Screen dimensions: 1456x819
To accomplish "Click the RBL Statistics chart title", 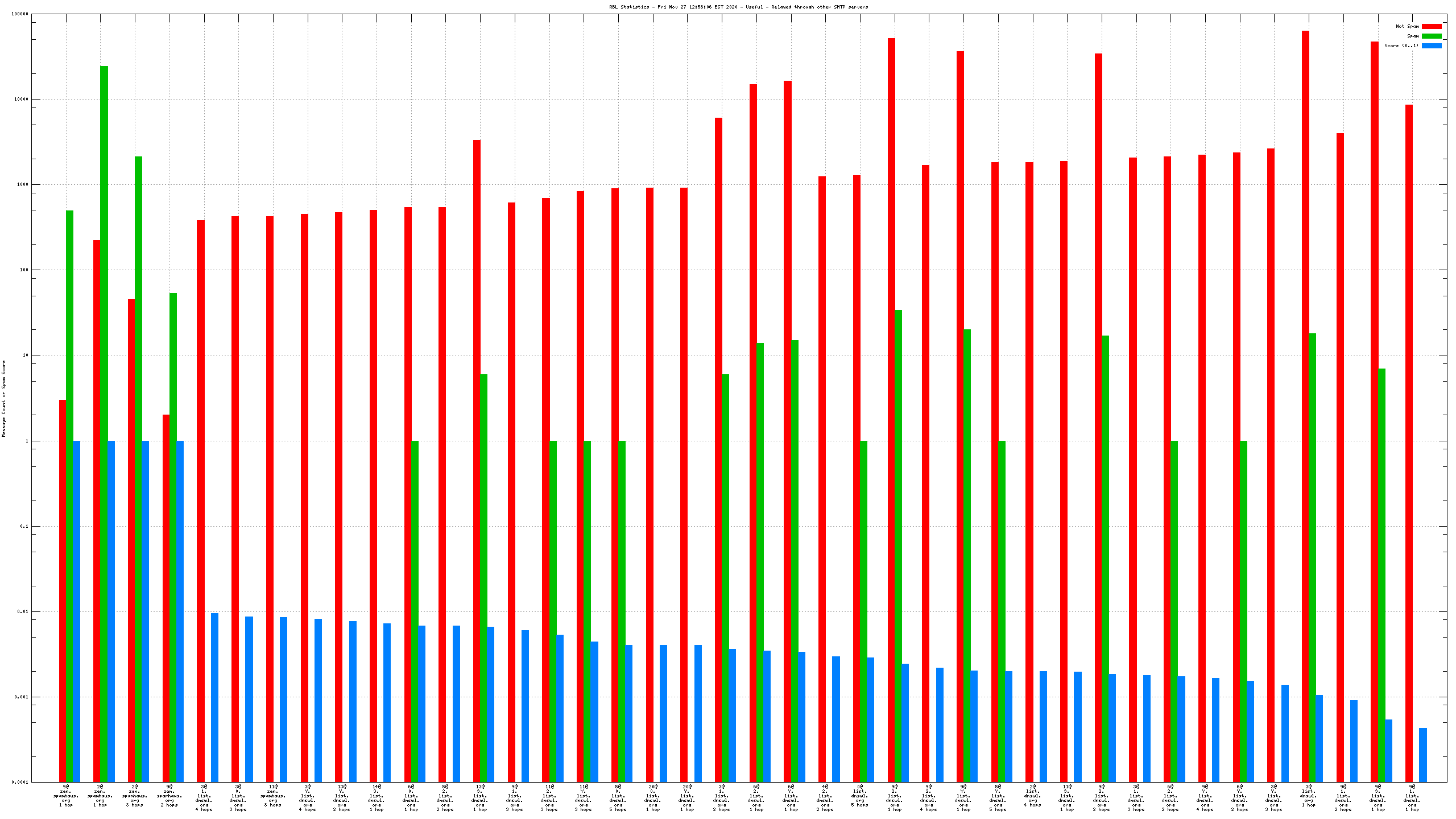I will pyautogui.click(x=738, y=7).
